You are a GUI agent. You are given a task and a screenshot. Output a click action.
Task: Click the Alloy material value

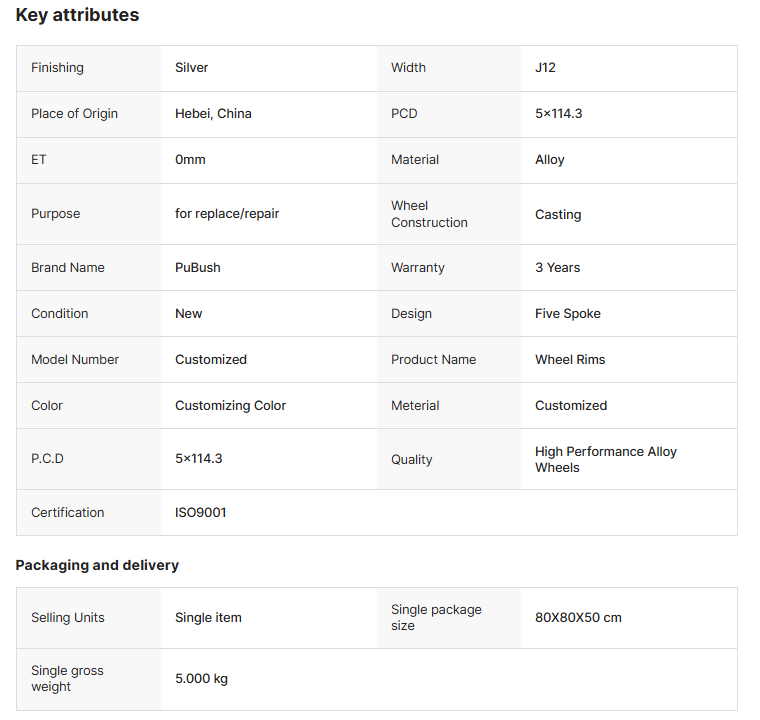[550, 160]
